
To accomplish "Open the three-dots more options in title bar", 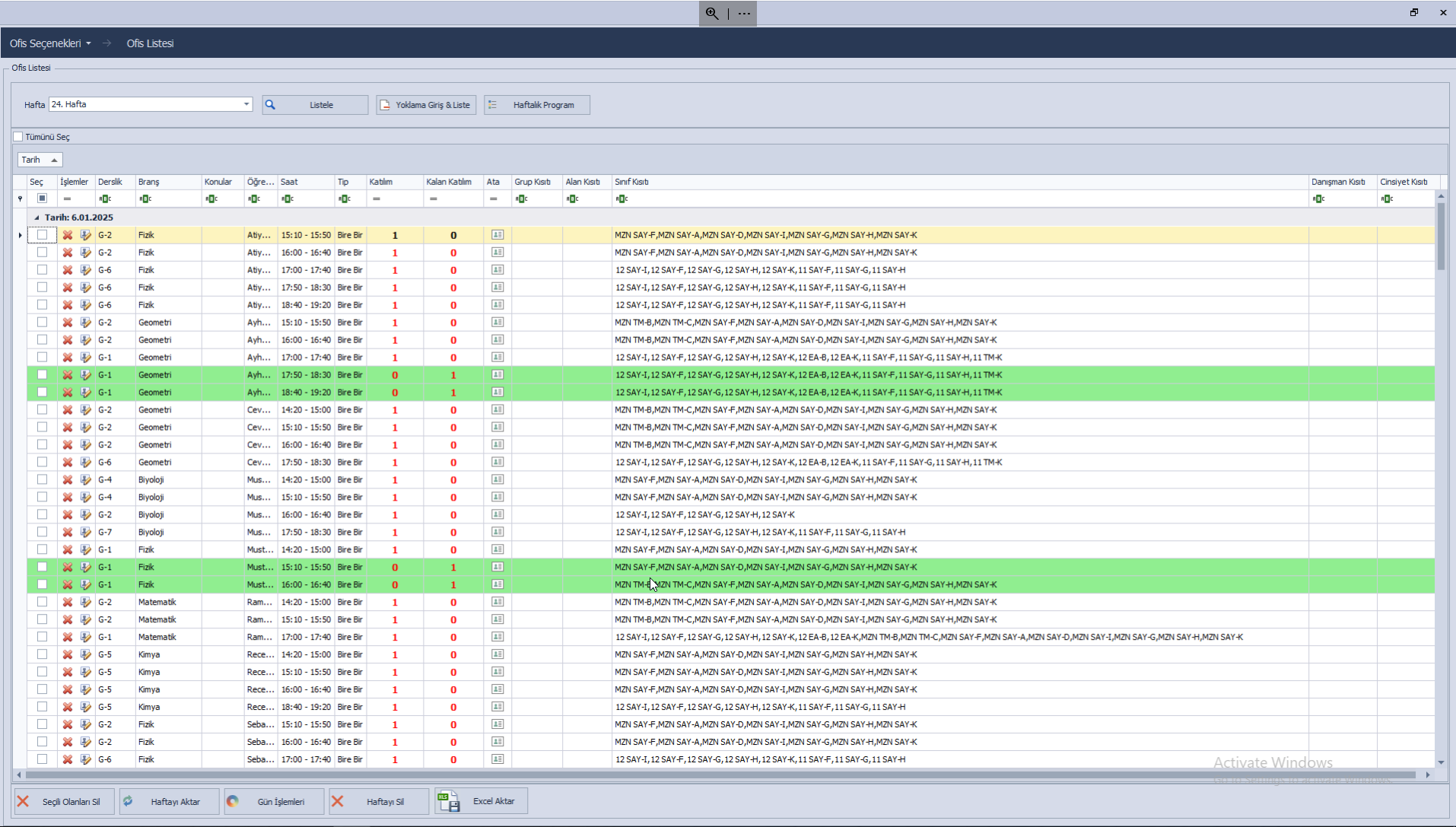I will point(744,13).
